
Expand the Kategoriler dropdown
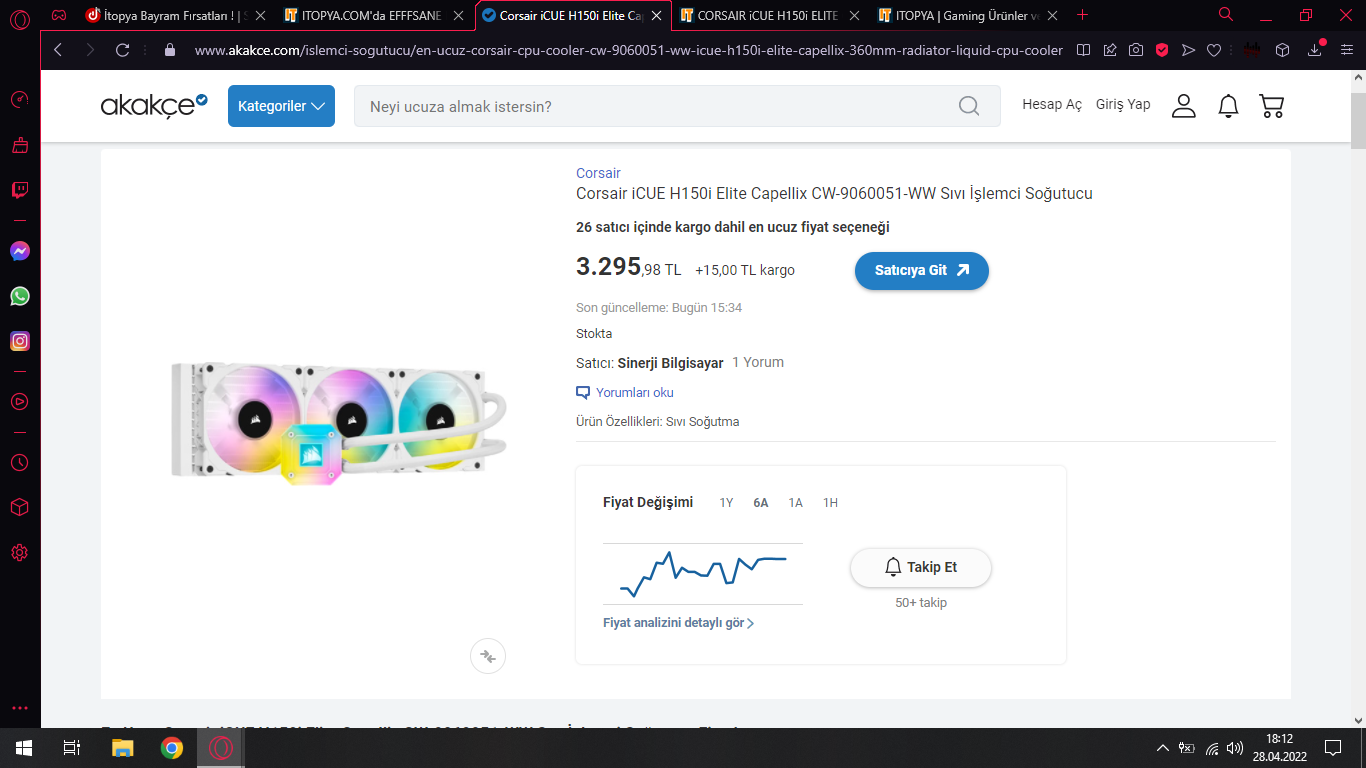click(x=281, y=106)
